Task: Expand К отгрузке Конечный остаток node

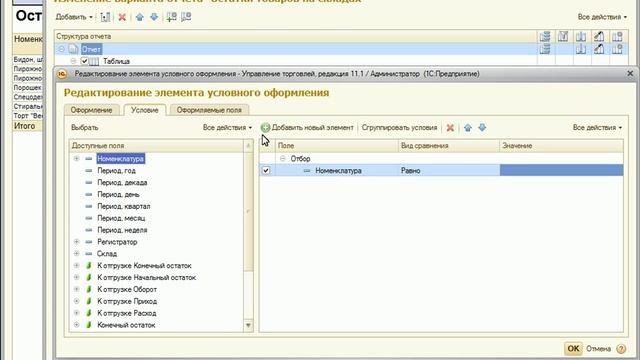Action: tap(76, 266)
